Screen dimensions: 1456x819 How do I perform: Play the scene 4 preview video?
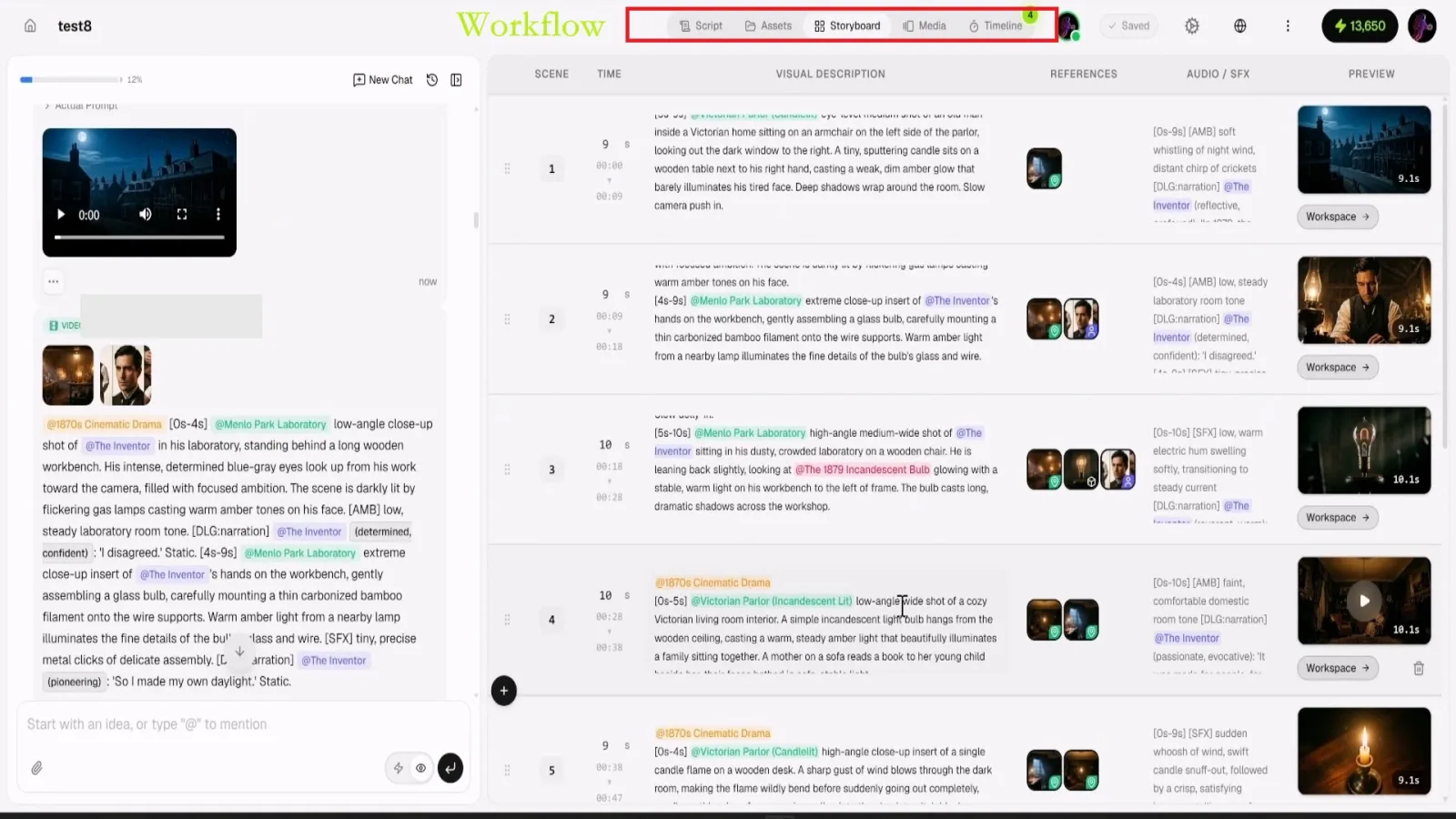[1364, 601]
